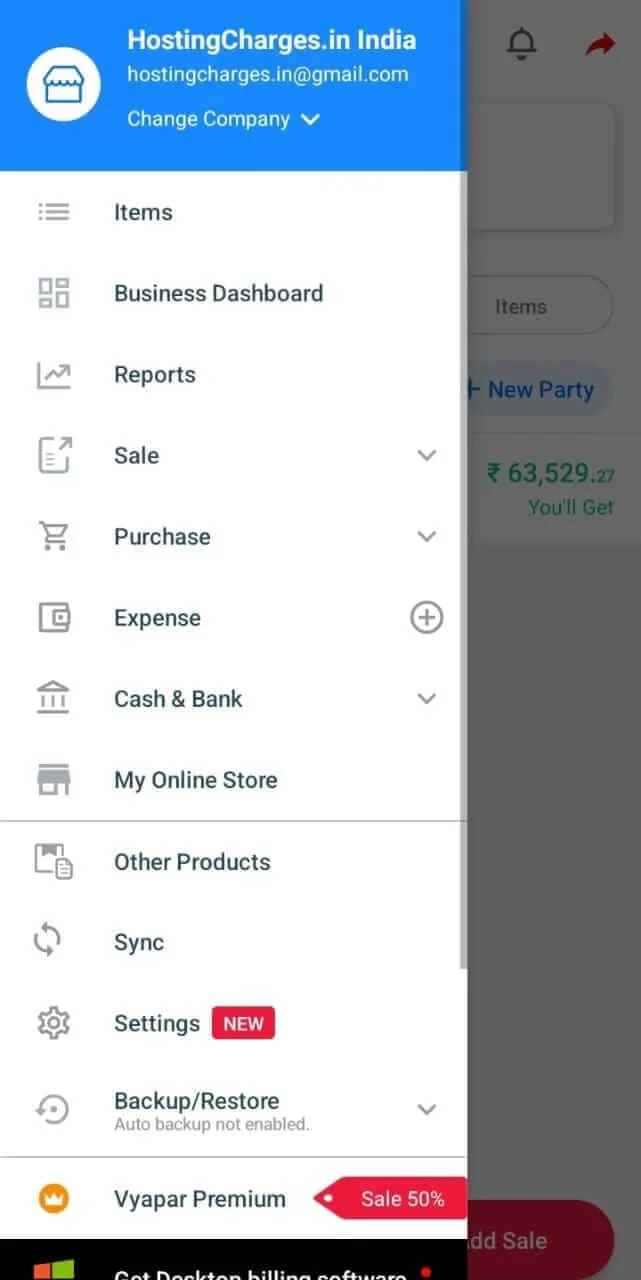Click the Business Dashboard grid icon
The width and height of the screenshot is (641, 1280).
(54, 293)
